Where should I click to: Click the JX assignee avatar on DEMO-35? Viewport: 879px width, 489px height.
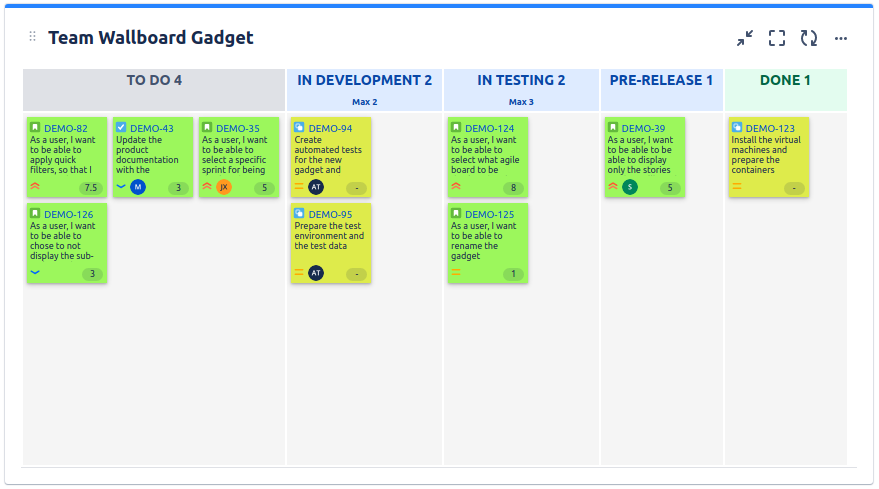pyautogui.click(x=224, y=187)
